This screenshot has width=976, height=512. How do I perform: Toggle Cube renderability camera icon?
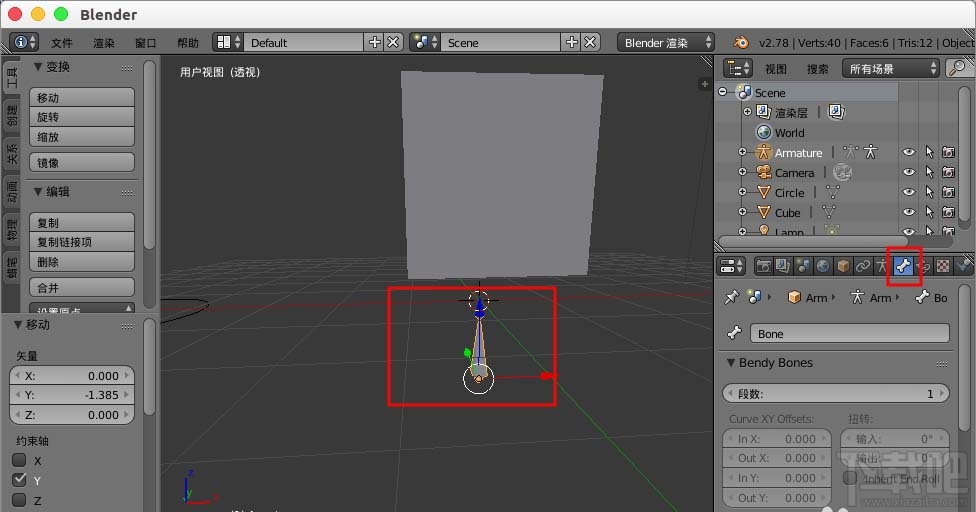[x=948, y=212]
